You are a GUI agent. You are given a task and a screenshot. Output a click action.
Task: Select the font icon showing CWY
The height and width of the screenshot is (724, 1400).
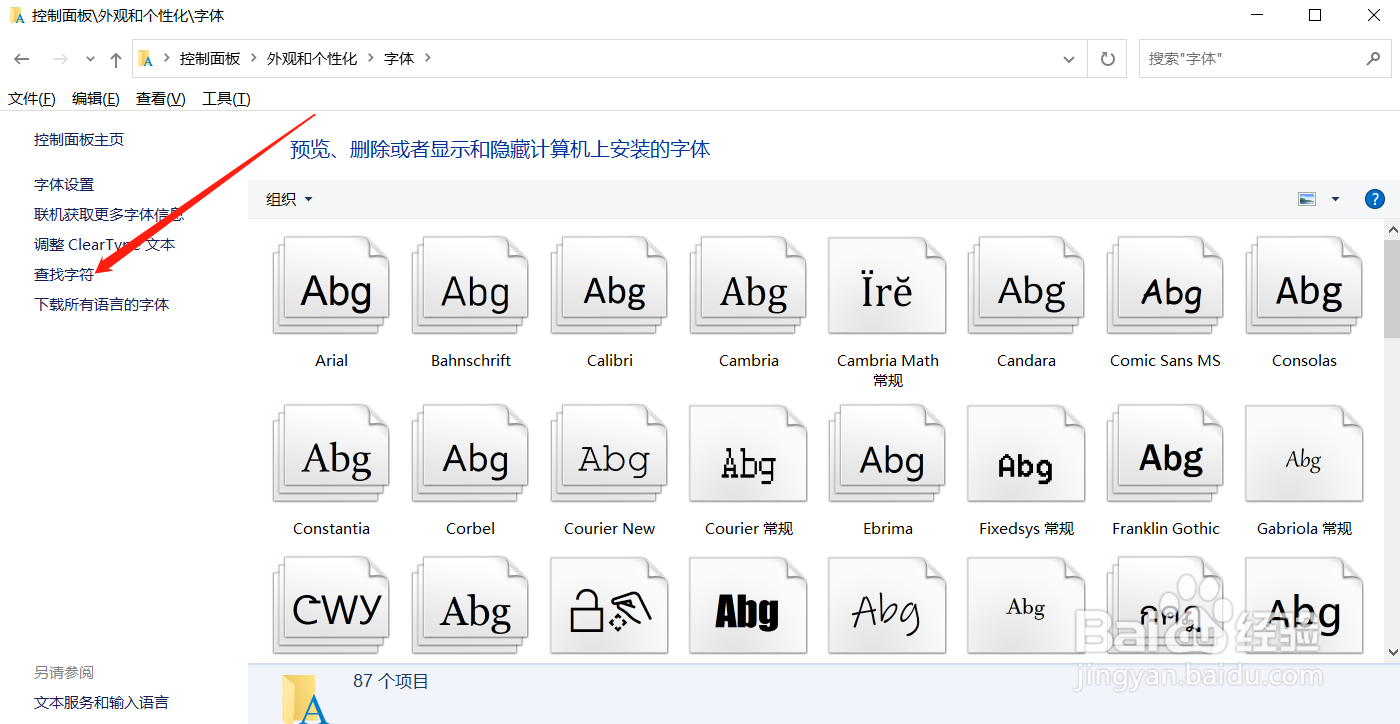pos(331,606)
